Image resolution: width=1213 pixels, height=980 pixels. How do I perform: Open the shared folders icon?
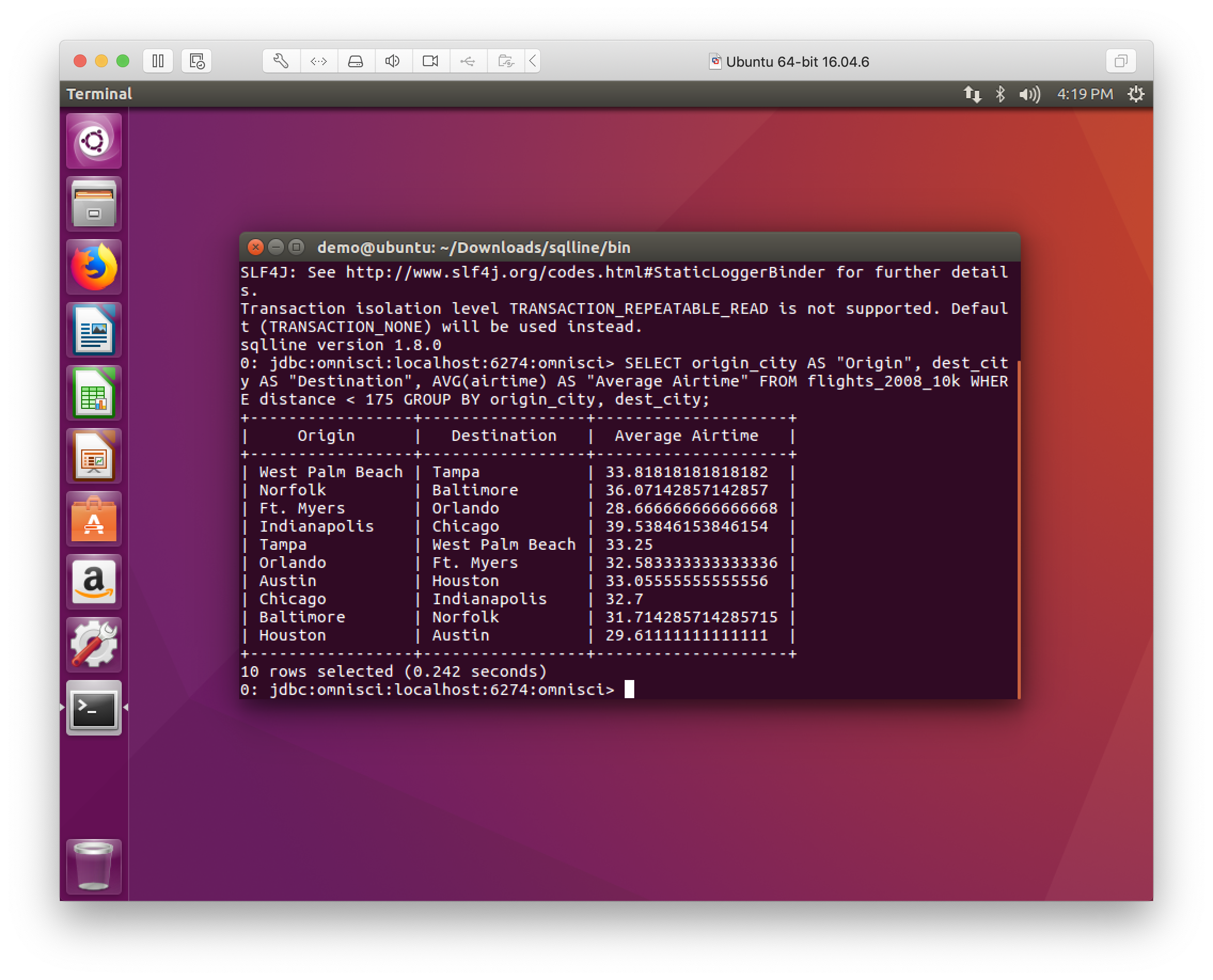pyautogui.click(x=506, y=61)
